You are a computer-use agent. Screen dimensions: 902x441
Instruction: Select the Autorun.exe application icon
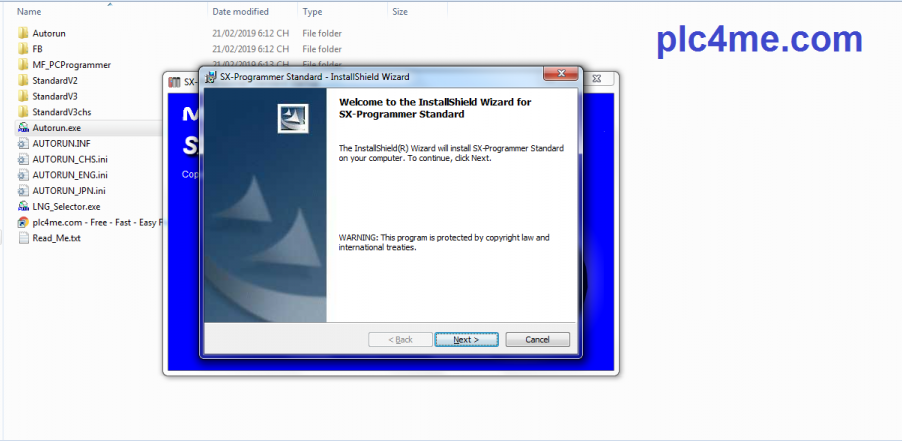(23, 128)
